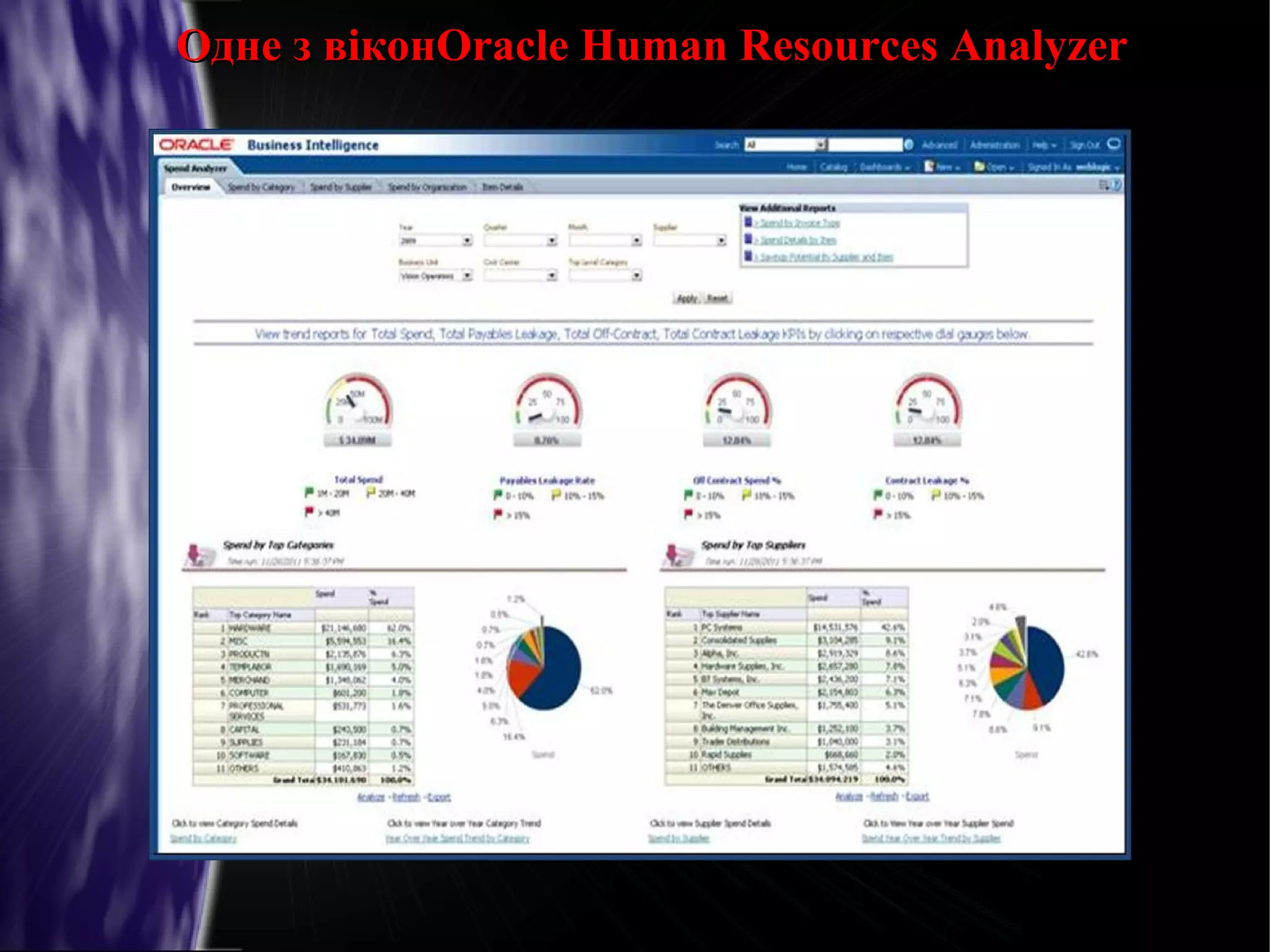Click the Reset button
The width and height of the screenshot is (1270, 952).
click(x=717, y=299)
